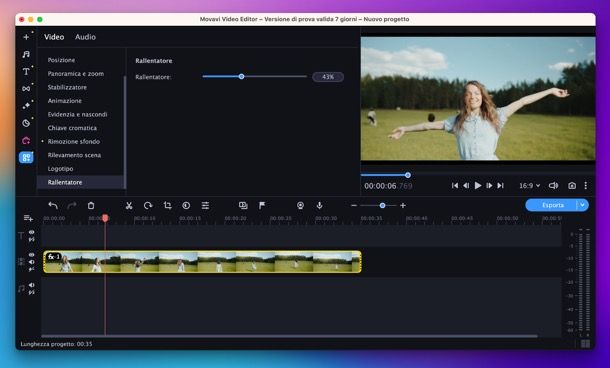Image resolution: width=610 pixels, height=368 pixels.
Task: Open the Titles tool in sidebar
Action: (x=26, y=72)
